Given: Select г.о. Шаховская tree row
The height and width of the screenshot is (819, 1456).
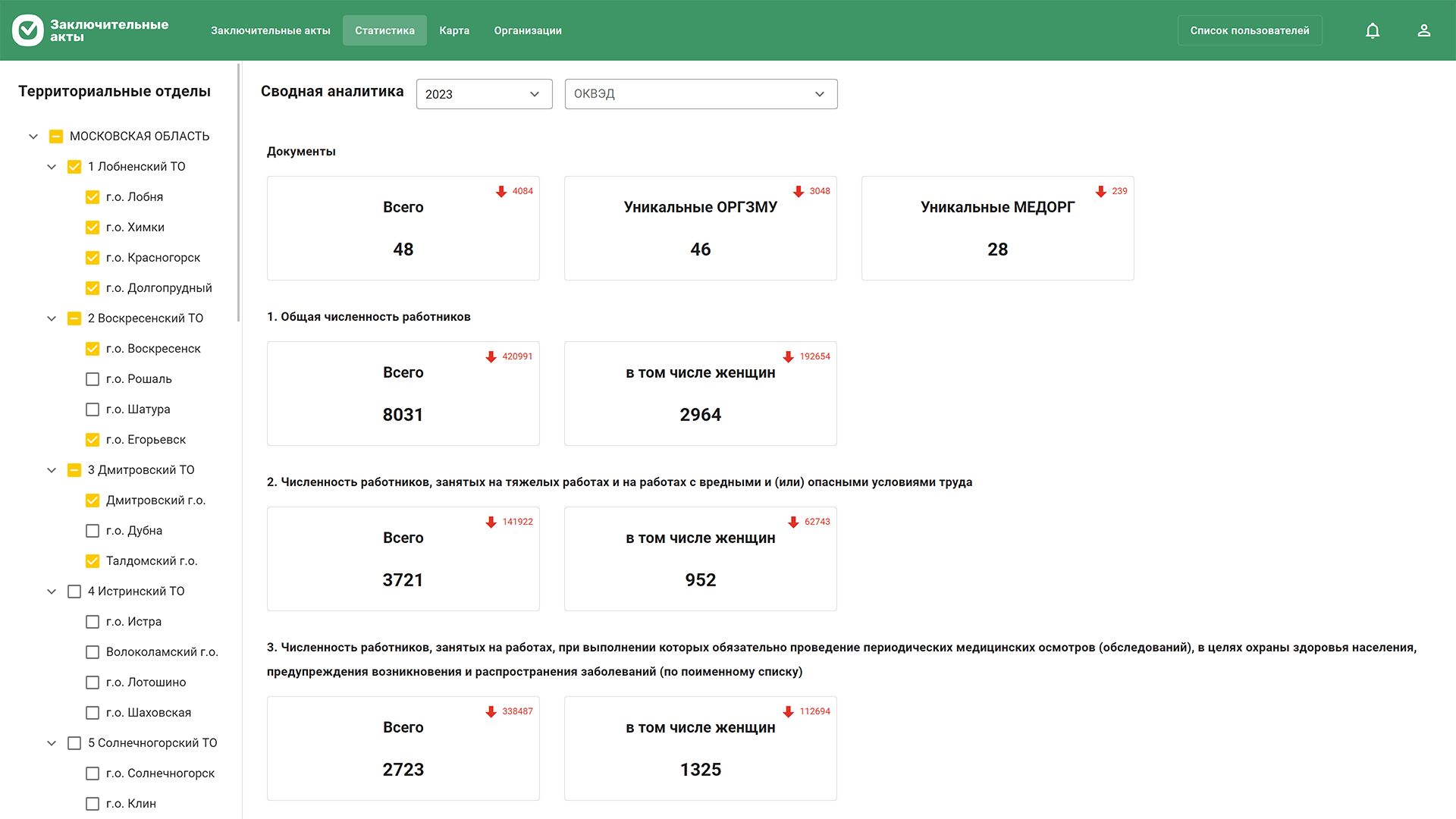Looking at the screenshot, I should point(139,713).
